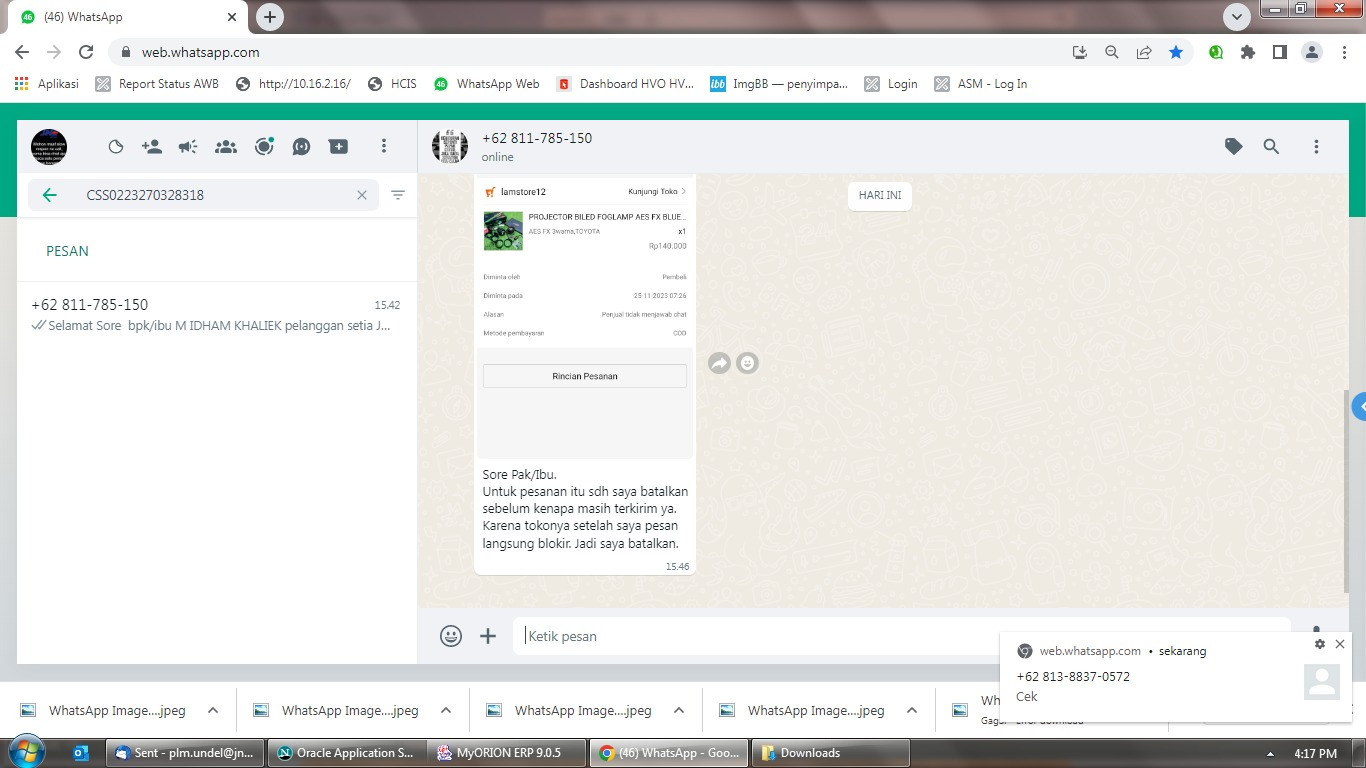
Task: Open the chat list filter icon
Action: pos(398,195)
